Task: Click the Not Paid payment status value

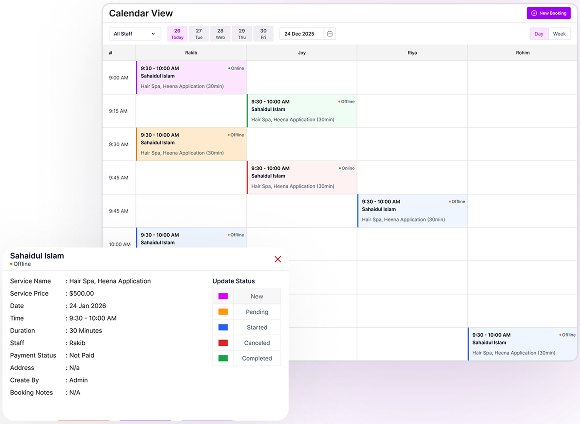Action: (x=82, y=355)
